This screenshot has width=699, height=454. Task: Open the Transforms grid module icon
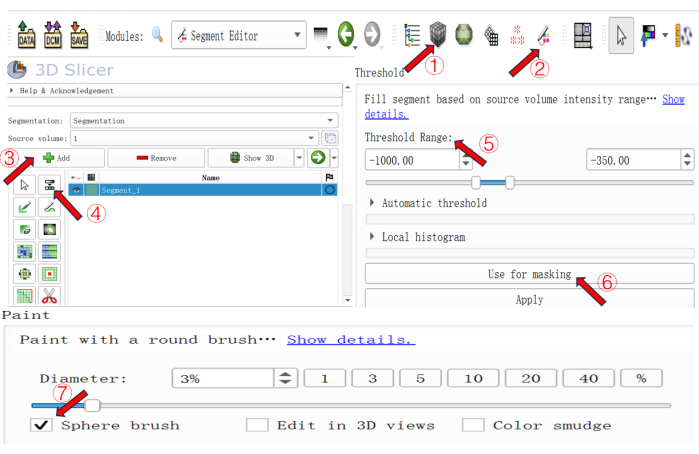490,35
